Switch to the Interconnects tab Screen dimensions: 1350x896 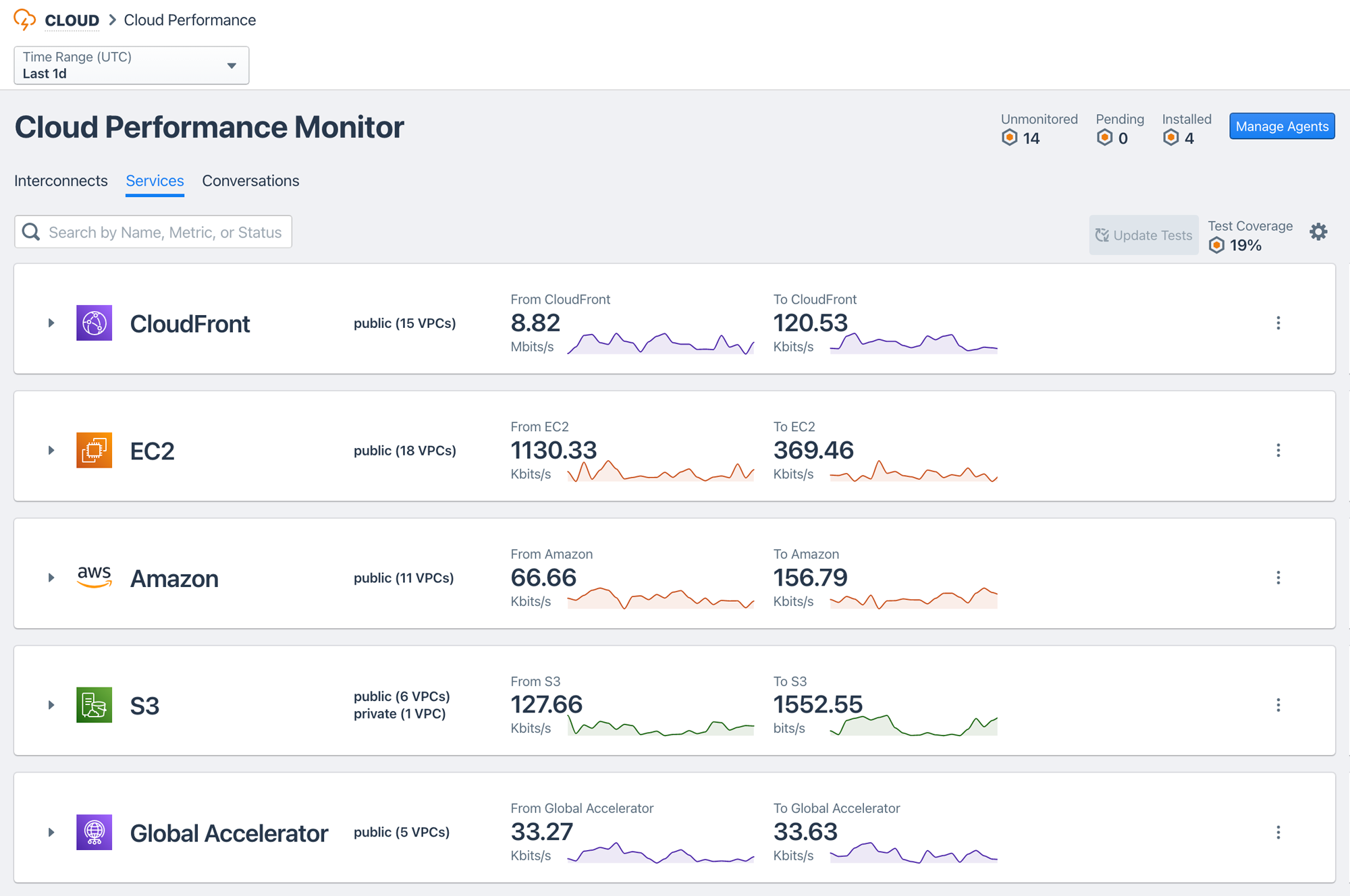pyautogui.click(x=61, y=181)
